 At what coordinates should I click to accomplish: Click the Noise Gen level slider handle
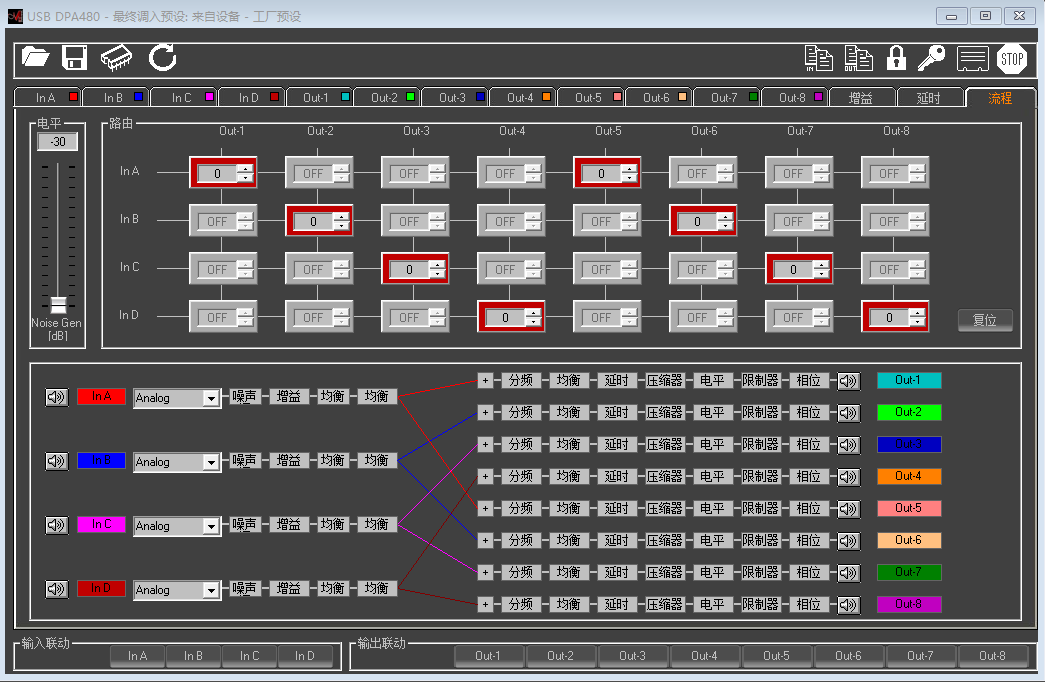pos(59,305)
